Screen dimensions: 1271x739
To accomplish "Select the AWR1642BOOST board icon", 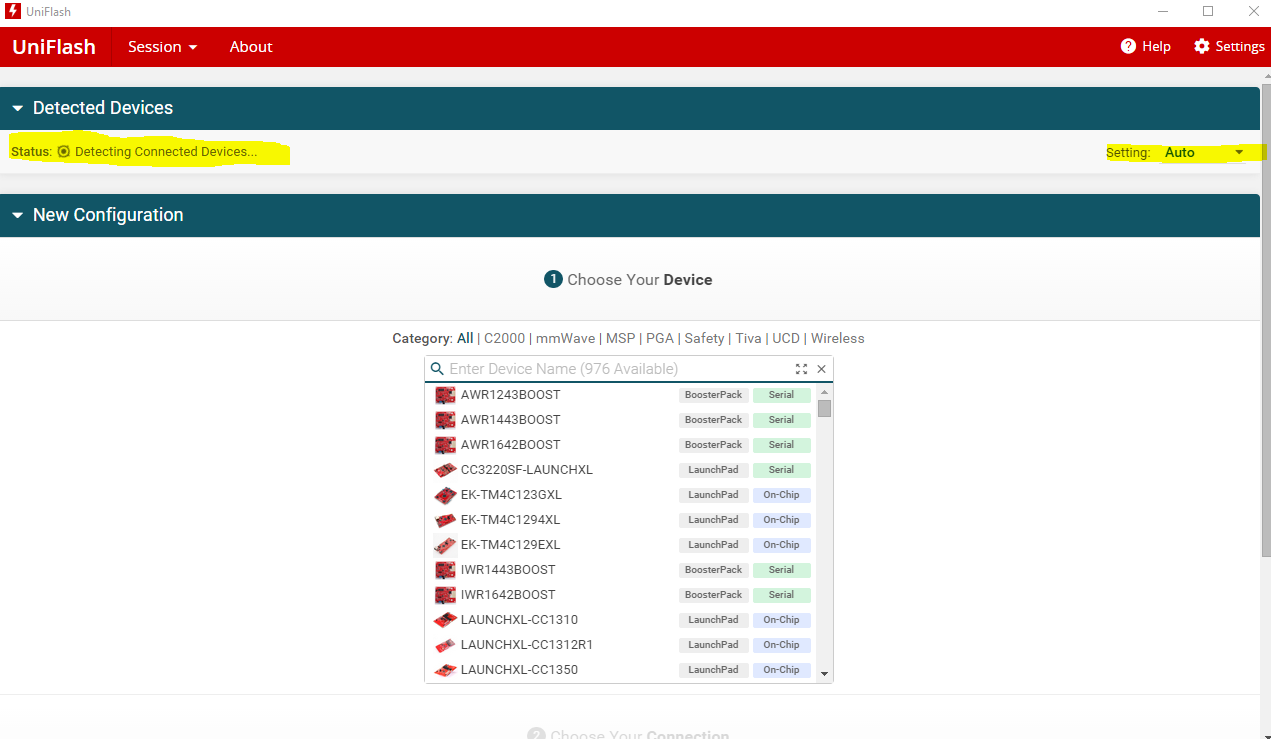I will (x=445, y=445).
